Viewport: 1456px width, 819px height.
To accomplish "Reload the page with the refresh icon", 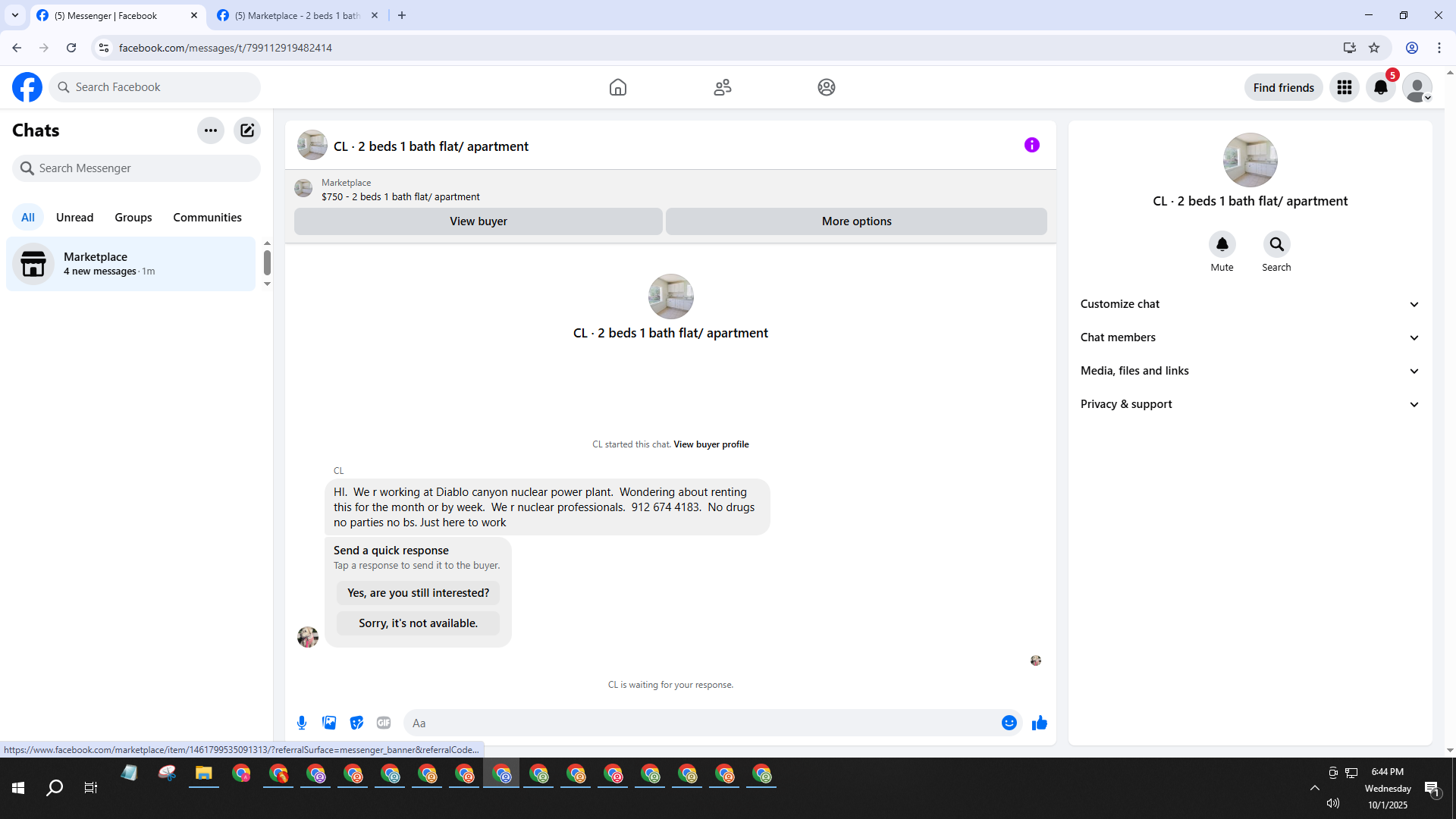I will coord(71,48).
